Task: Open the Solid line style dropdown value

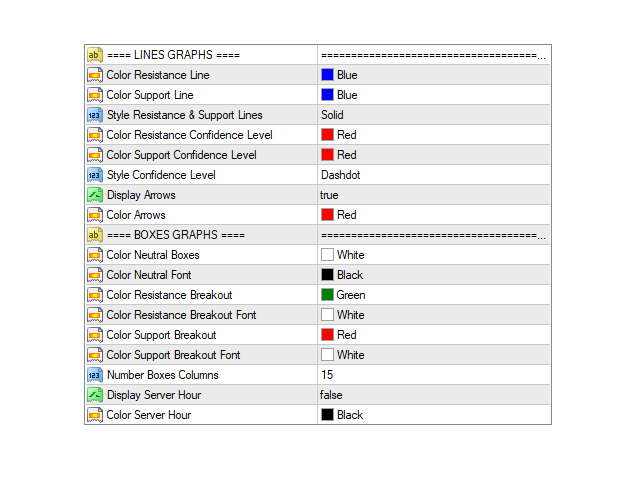Action: pyautogui.click(x=434, y=115)
